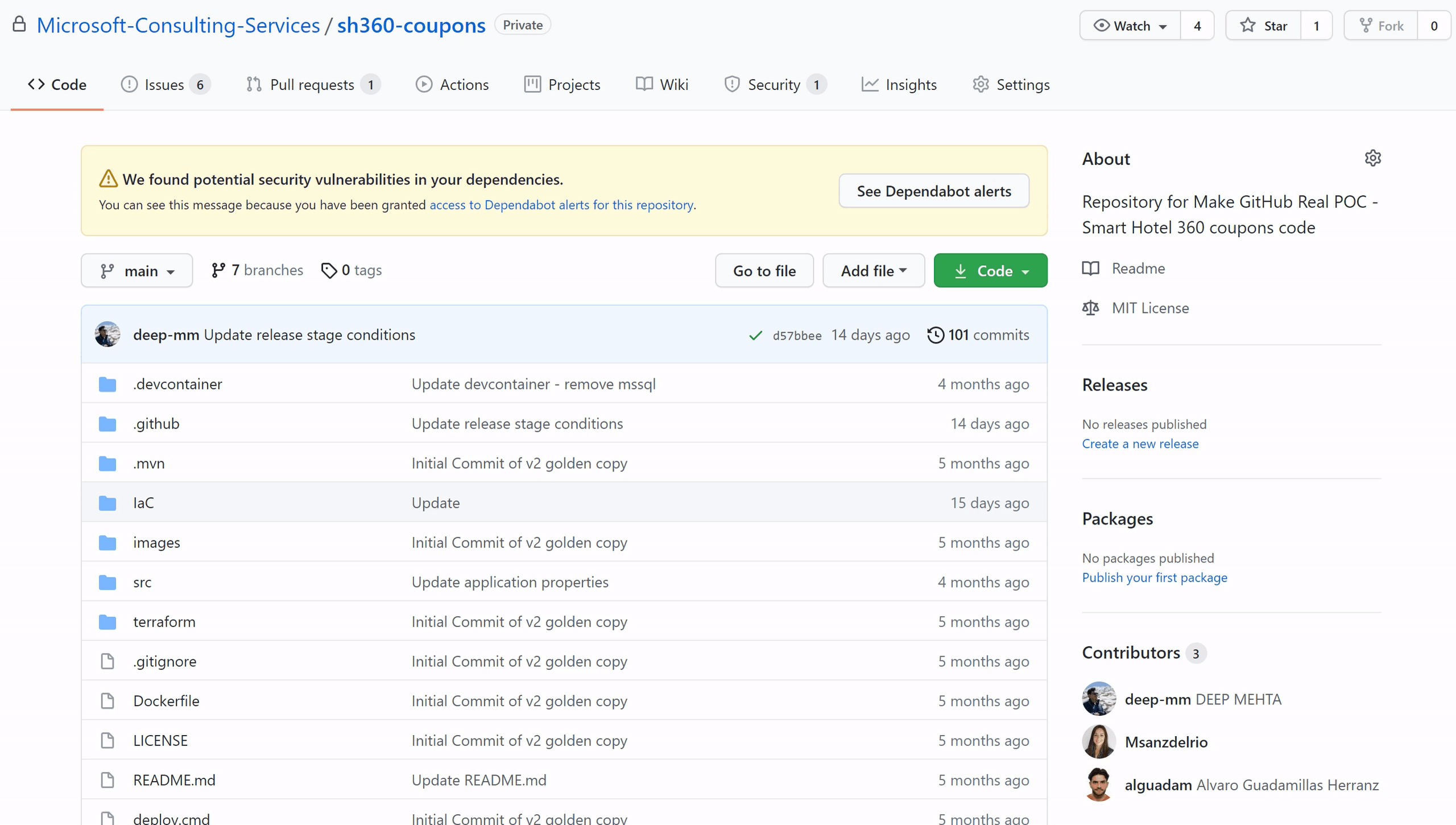Open the green Code download dropdown
Viewport: 1456px width, 825px height.
991,271
